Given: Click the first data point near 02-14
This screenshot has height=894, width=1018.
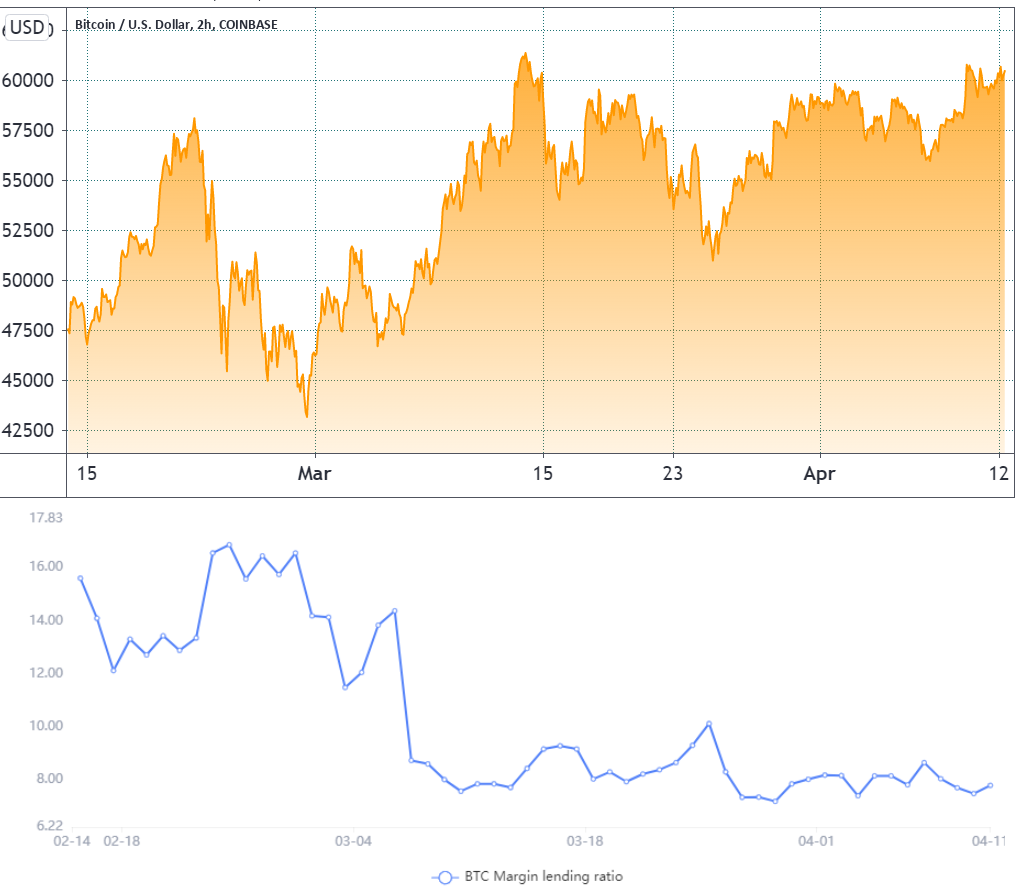Looking at the screenshot, I should 81,578.
